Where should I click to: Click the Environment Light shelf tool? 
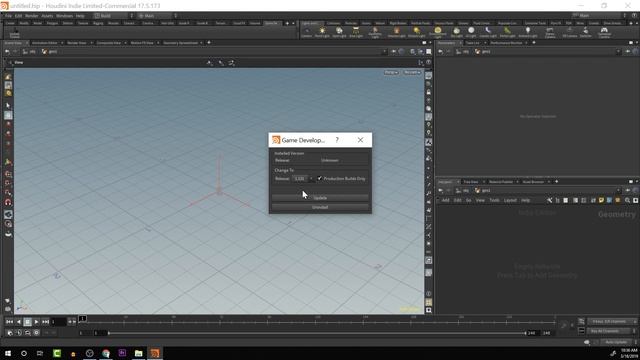[x=438, y=32]
